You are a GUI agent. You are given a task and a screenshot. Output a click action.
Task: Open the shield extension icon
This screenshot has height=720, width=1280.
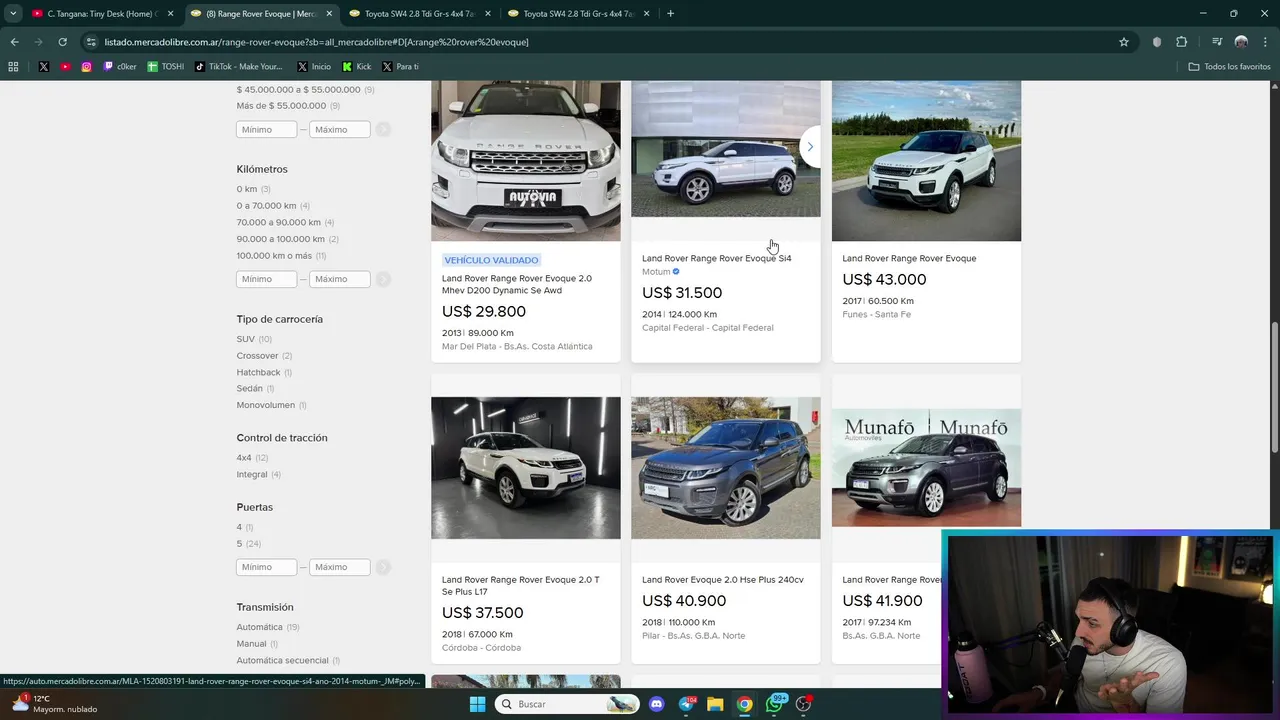1157,42
